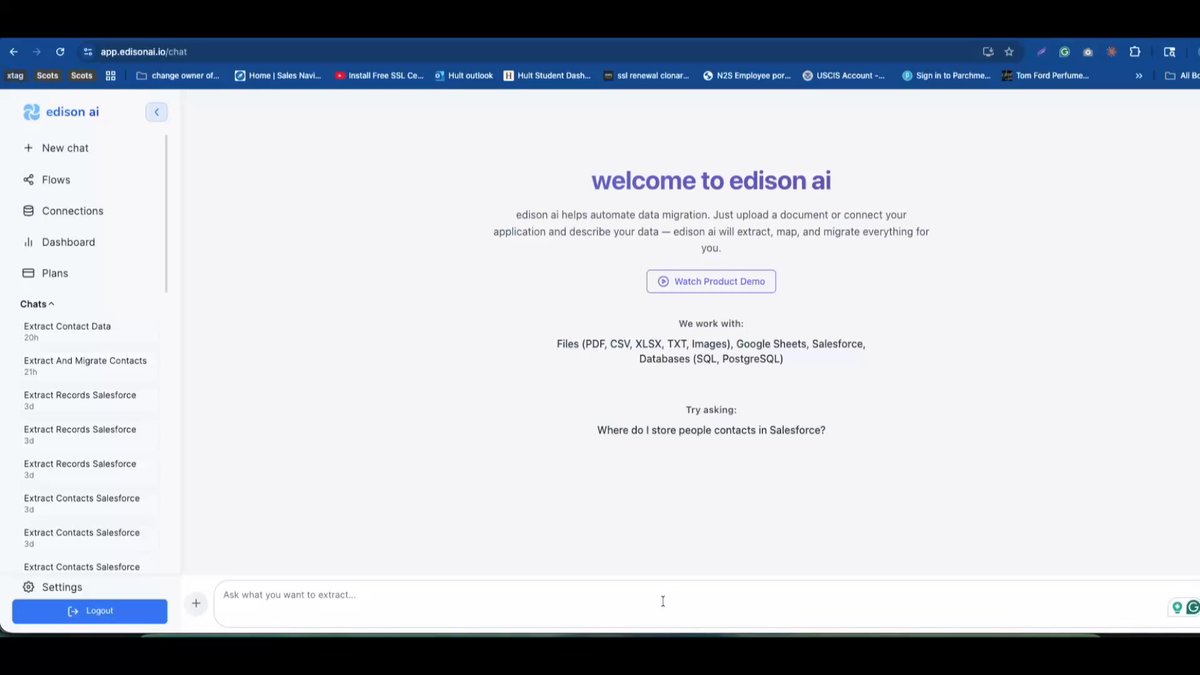This screenshot has height=675, width=1200.
Task: Open the ssl renewal clonar... bookmark
Action: coord(647,75)
